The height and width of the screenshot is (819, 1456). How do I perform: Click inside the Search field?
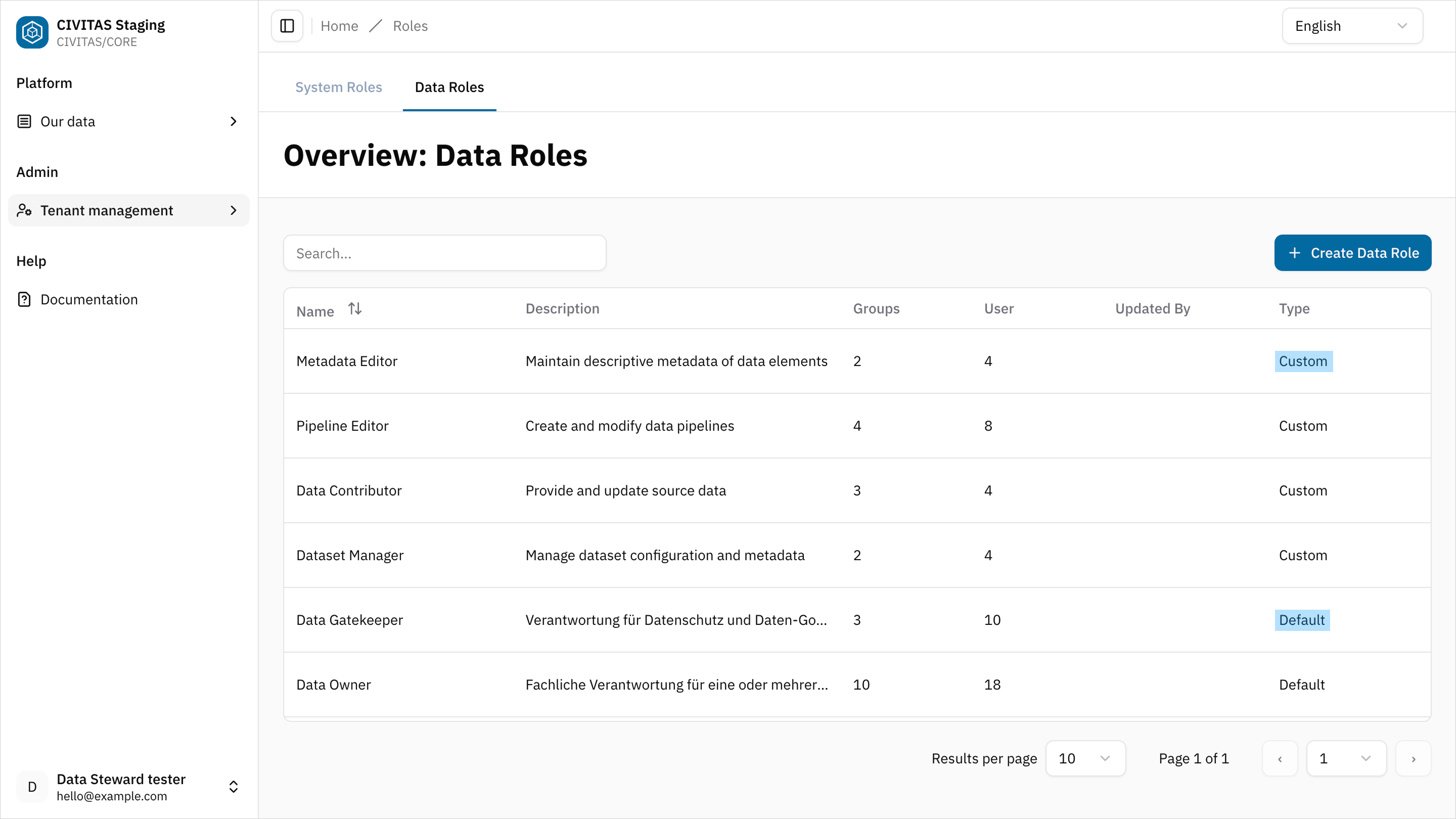coord(444,253)
